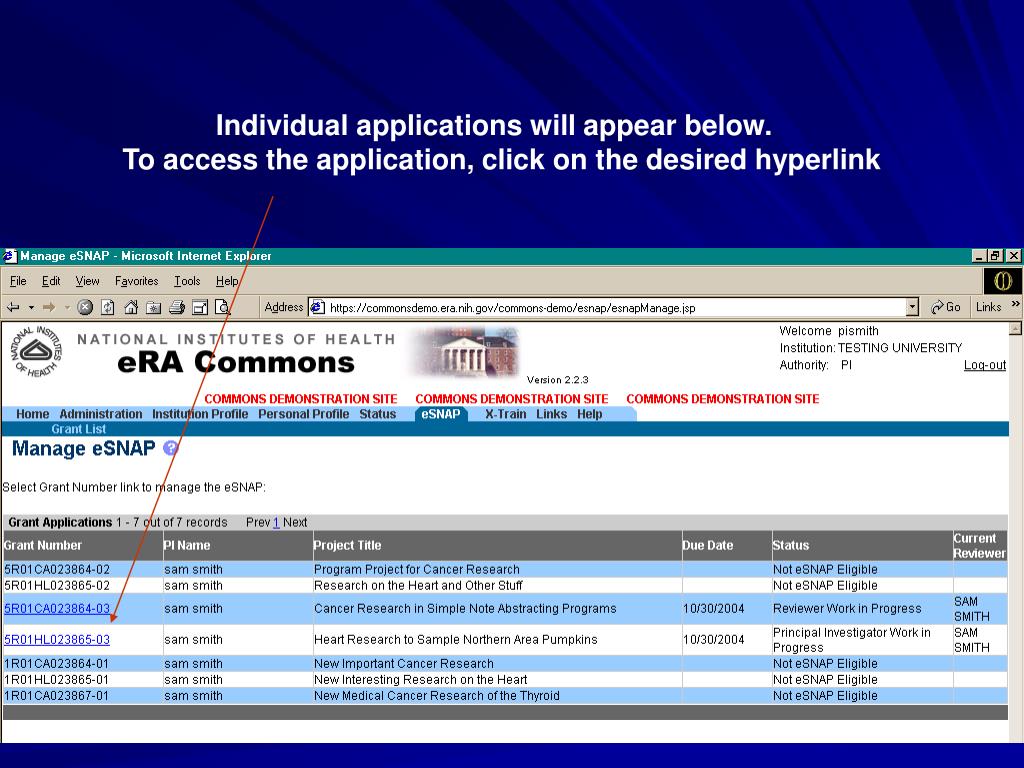Viewport: 1024px width, 768px height.
Task: Restore the Internet Explorer window
Action: point(995,256)
